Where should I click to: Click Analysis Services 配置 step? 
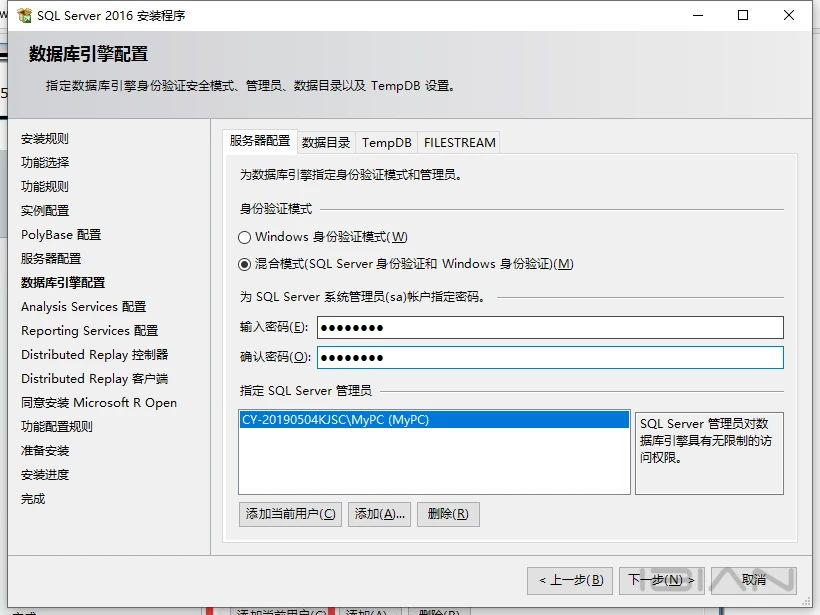pyautogui.click(x=84, y=307)
